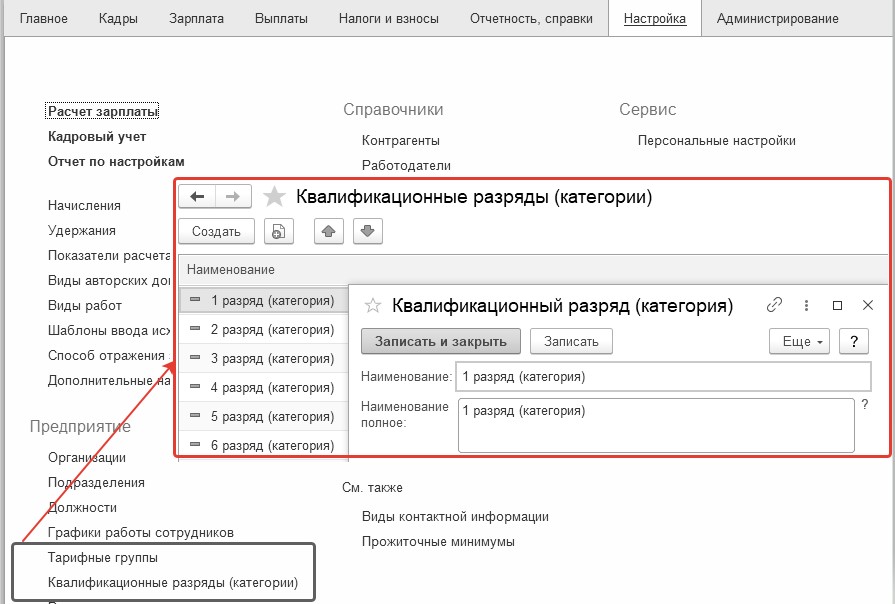Select row 1 разряд (категория)

click(264, 300)
